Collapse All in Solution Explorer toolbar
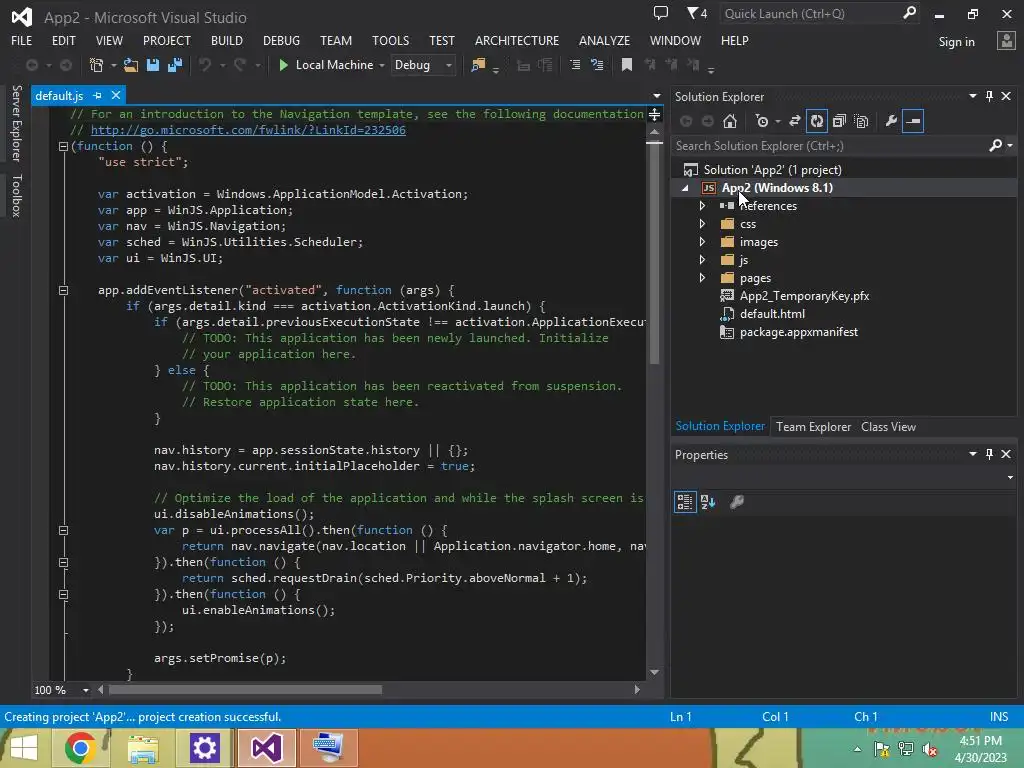 click(839, 121)
